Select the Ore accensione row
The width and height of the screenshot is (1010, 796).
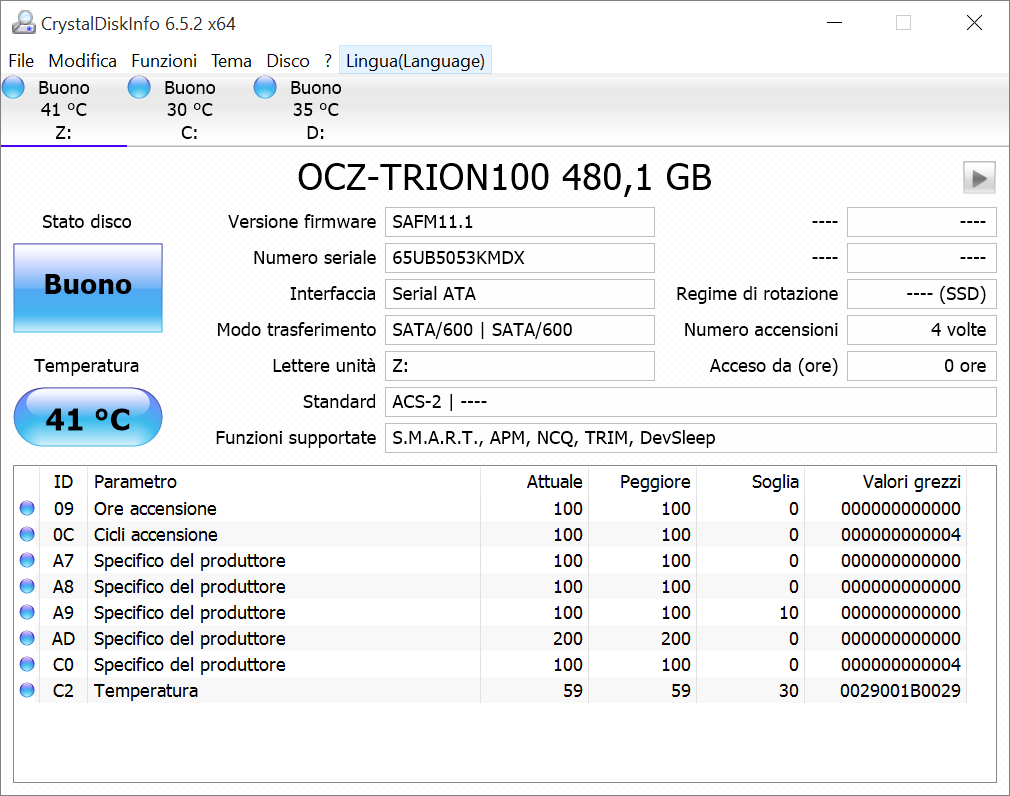(x=490, y=508)
